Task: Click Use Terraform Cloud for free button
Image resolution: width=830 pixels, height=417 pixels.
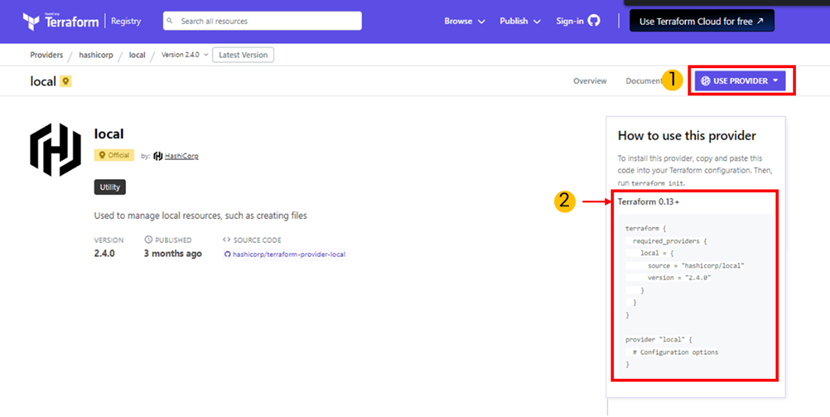Action: [701, 21]
